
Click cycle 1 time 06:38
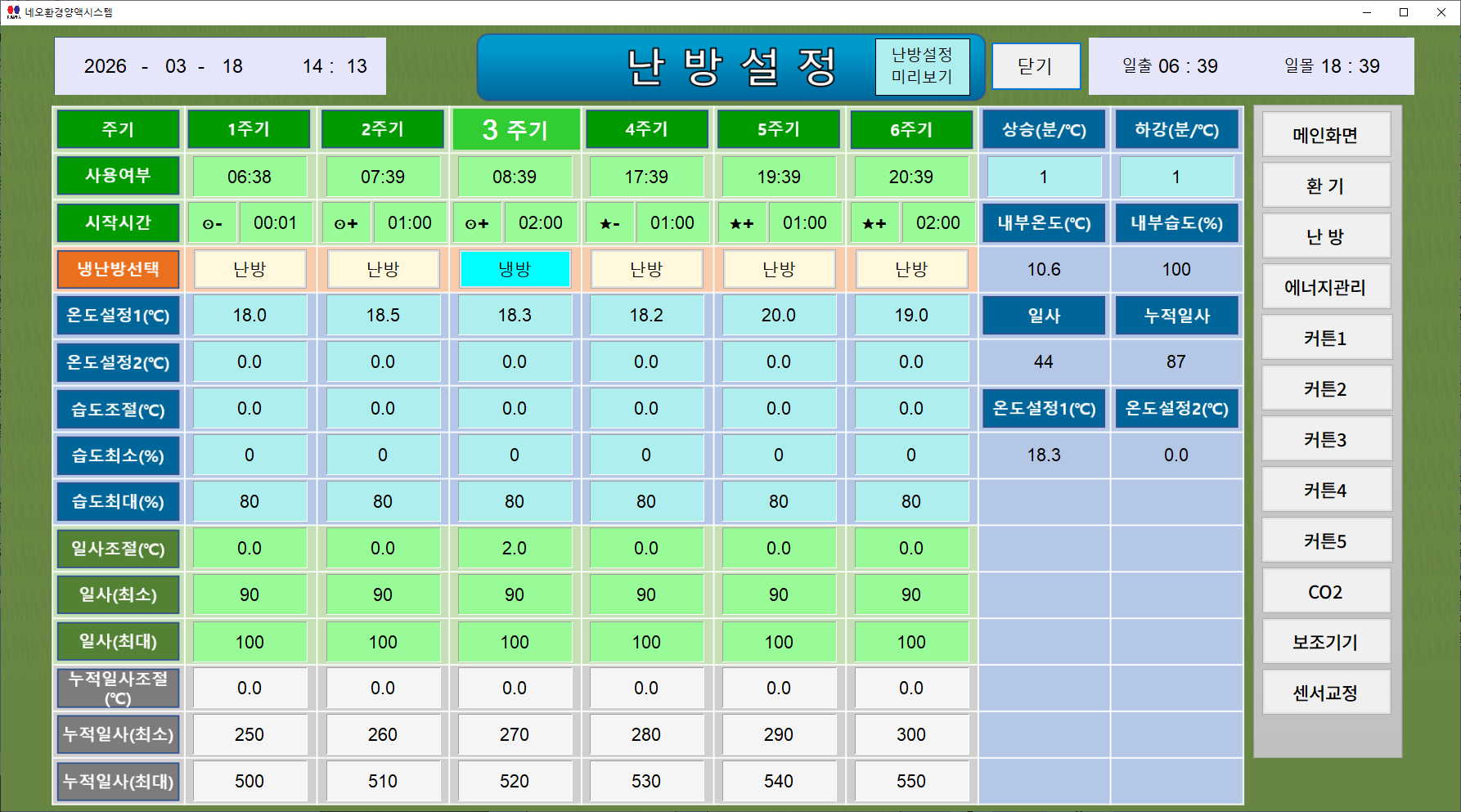(x=249, y=177)
